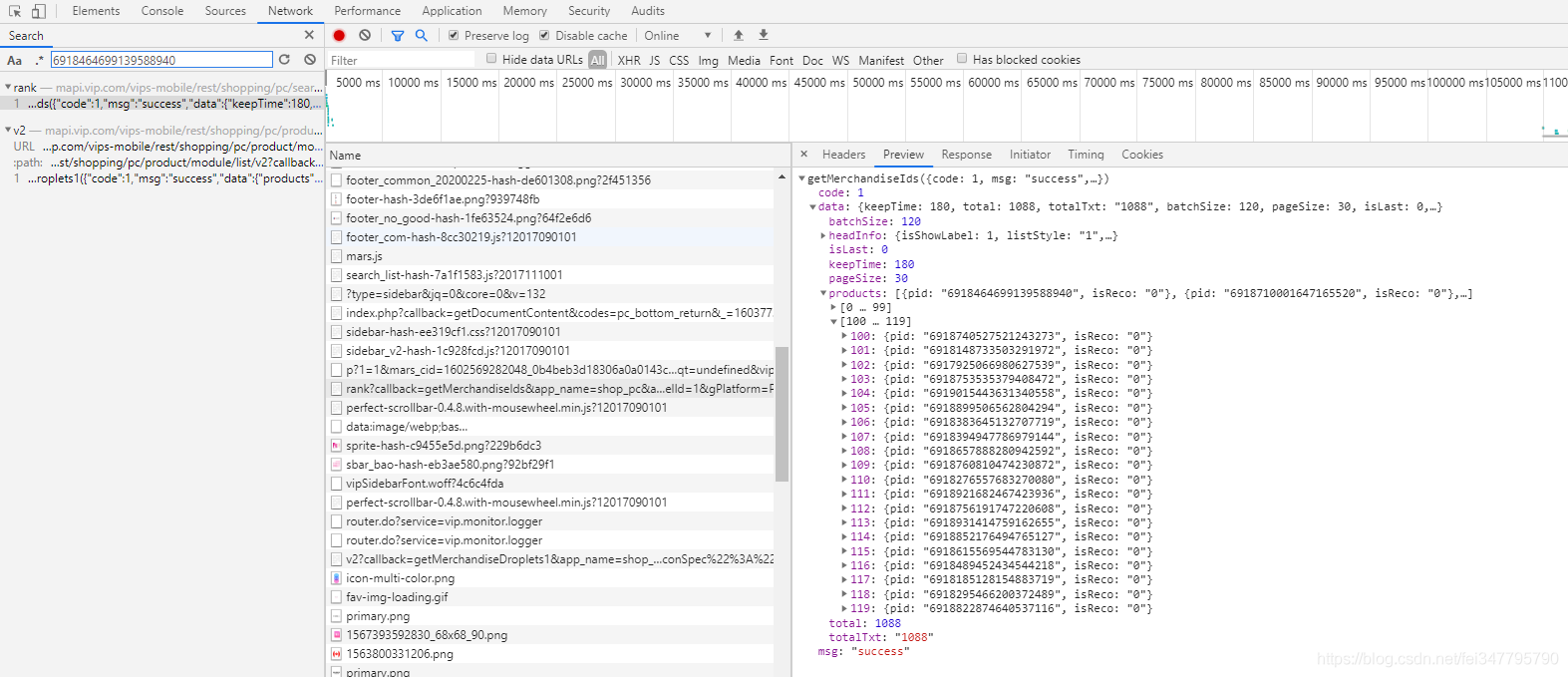
Task: Collapse the rank search result group
Action: [x=8, y=88]
